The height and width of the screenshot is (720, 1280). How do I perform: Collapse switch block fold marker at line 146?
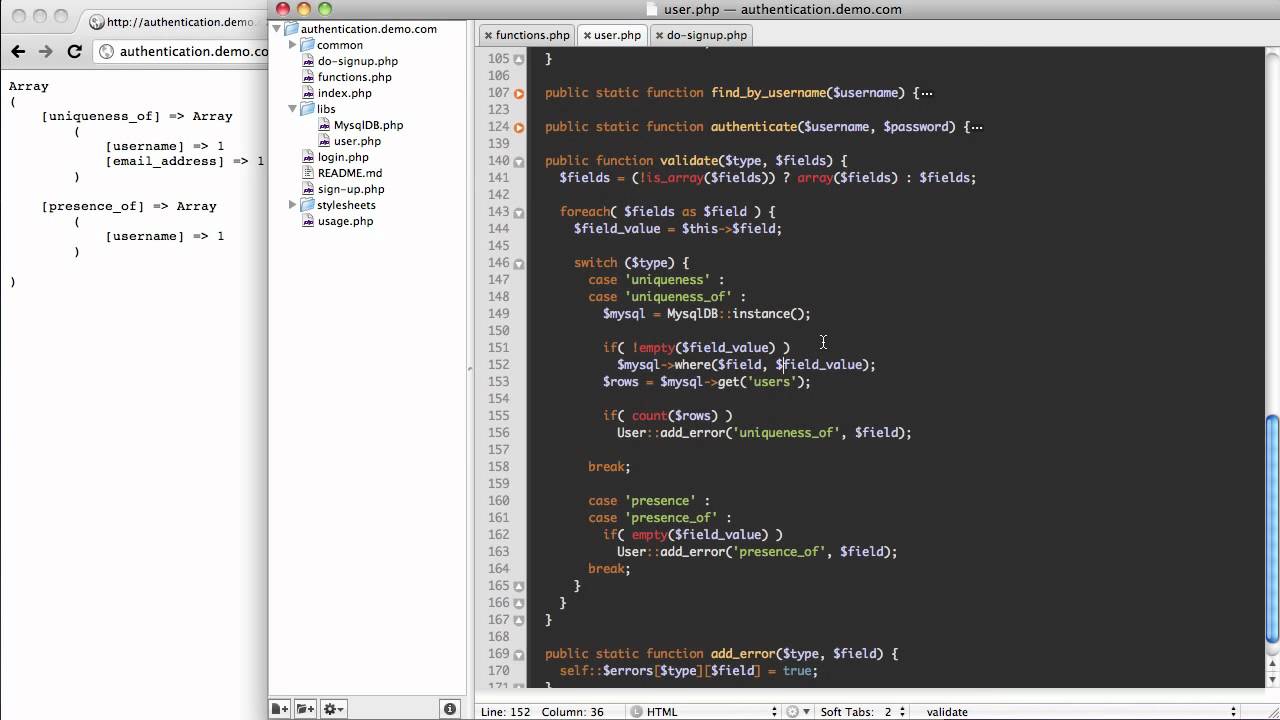pos(519,263)
